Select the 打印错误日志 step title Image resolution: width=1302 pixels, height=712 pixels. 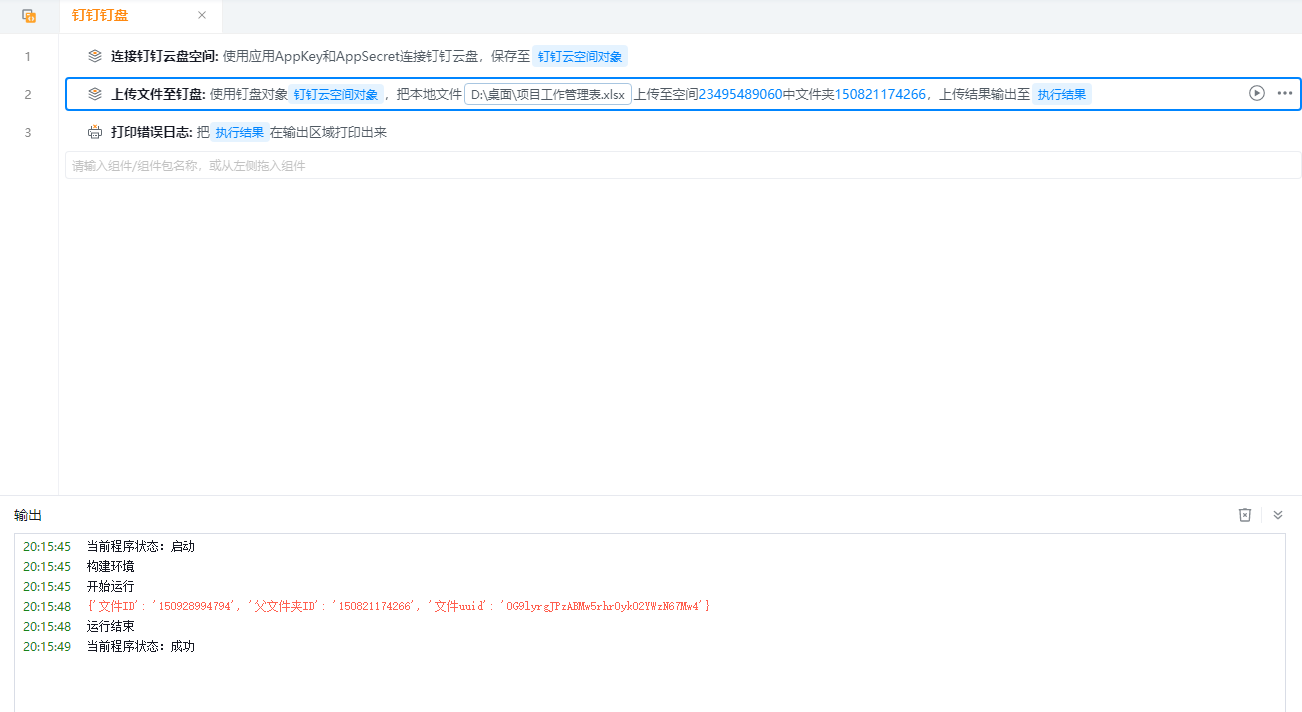coord(151,132)
